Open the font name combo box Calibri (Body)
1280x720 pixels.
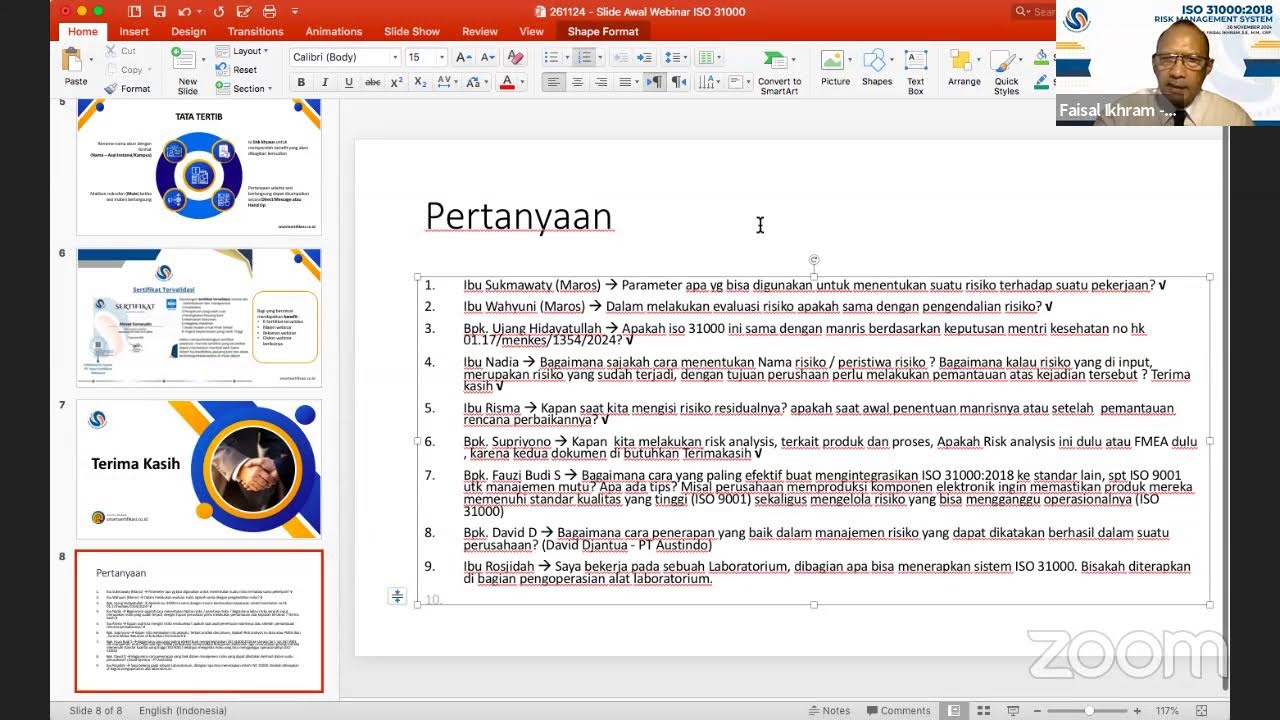(345, 58)
